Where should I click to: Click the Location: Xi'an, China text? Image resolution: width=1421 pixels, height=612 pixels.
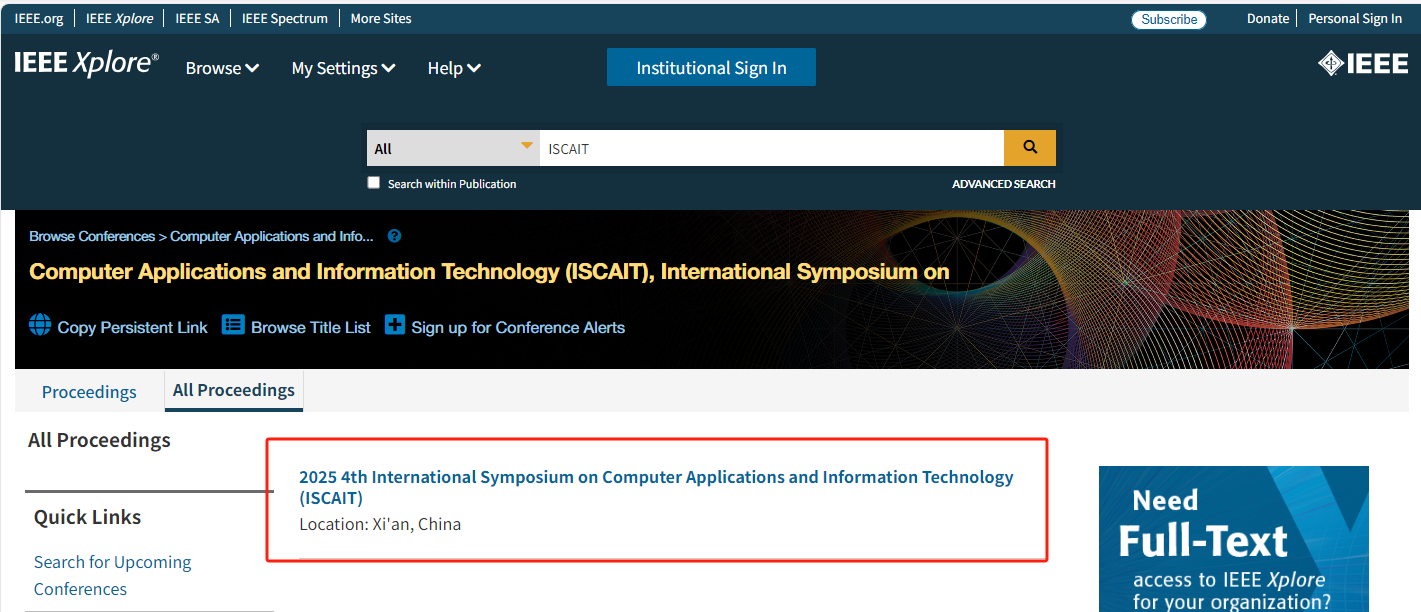pos(380,524)
